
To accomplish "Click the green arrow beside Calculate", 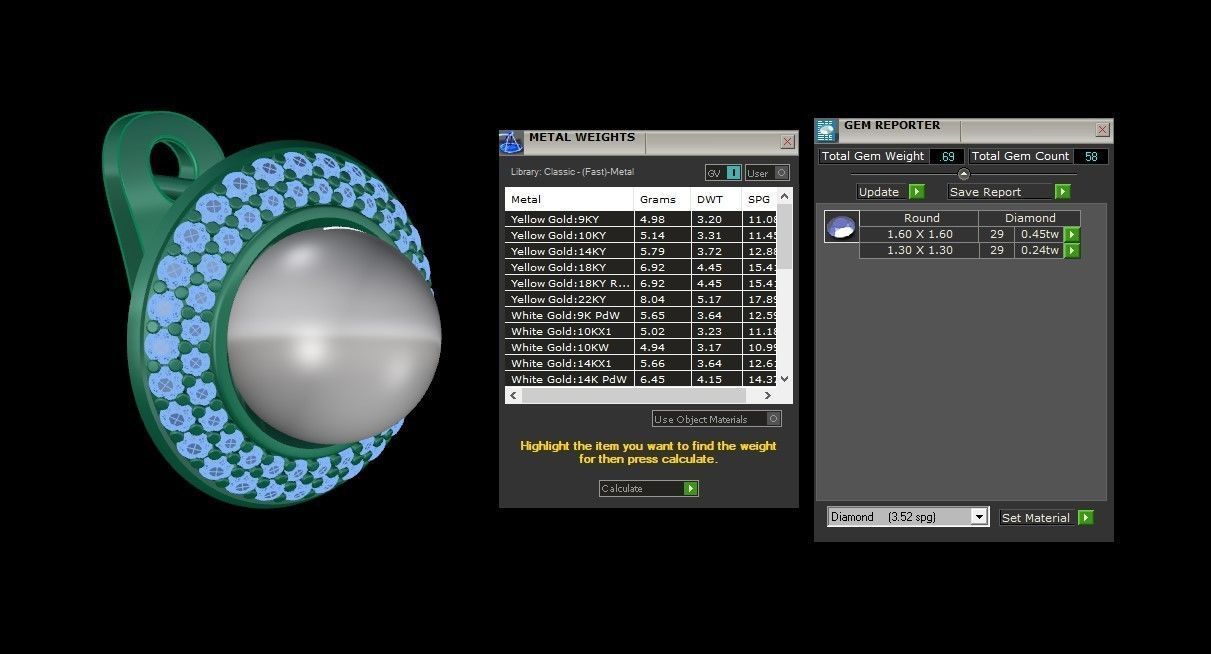I will [690, 488].
